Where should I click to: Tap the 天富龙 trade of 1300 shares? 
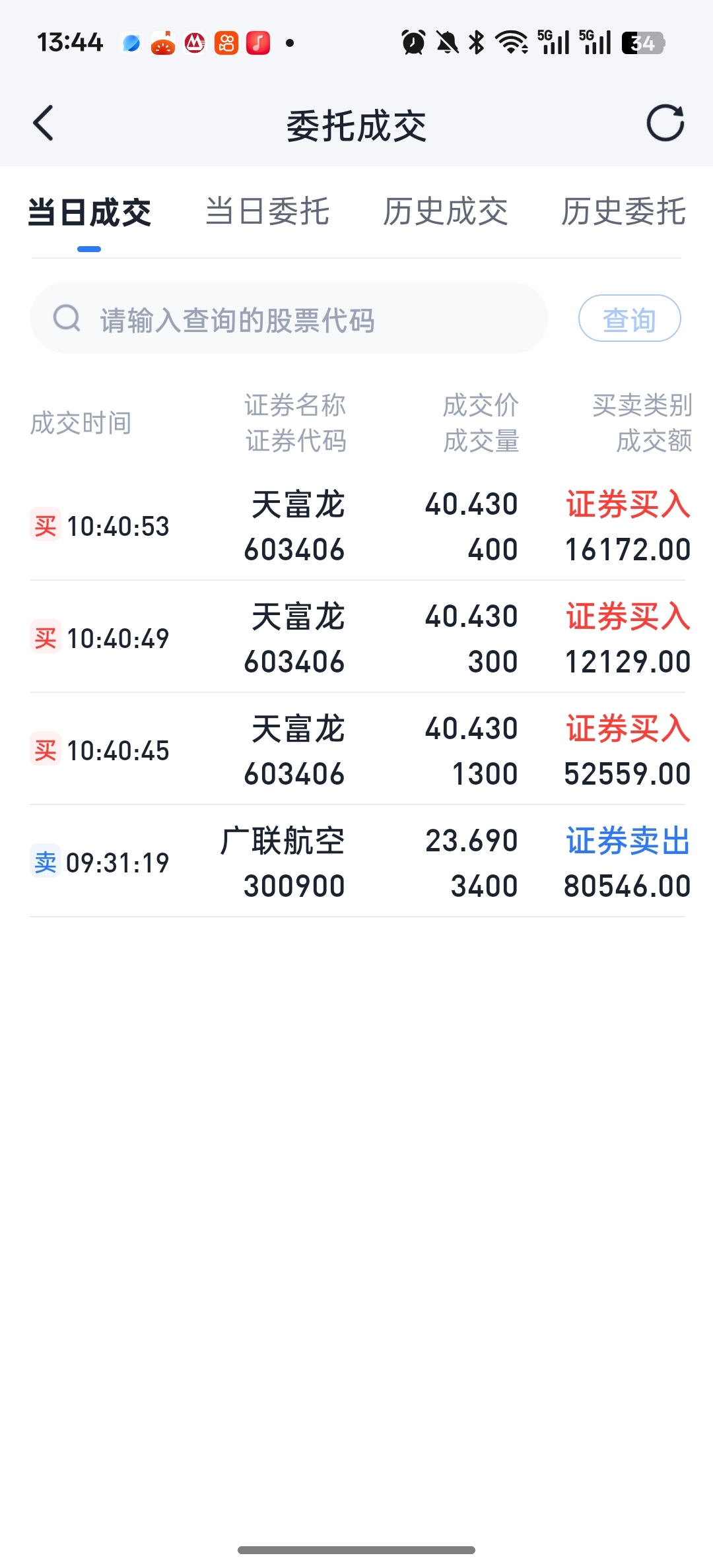click(356, 750)
